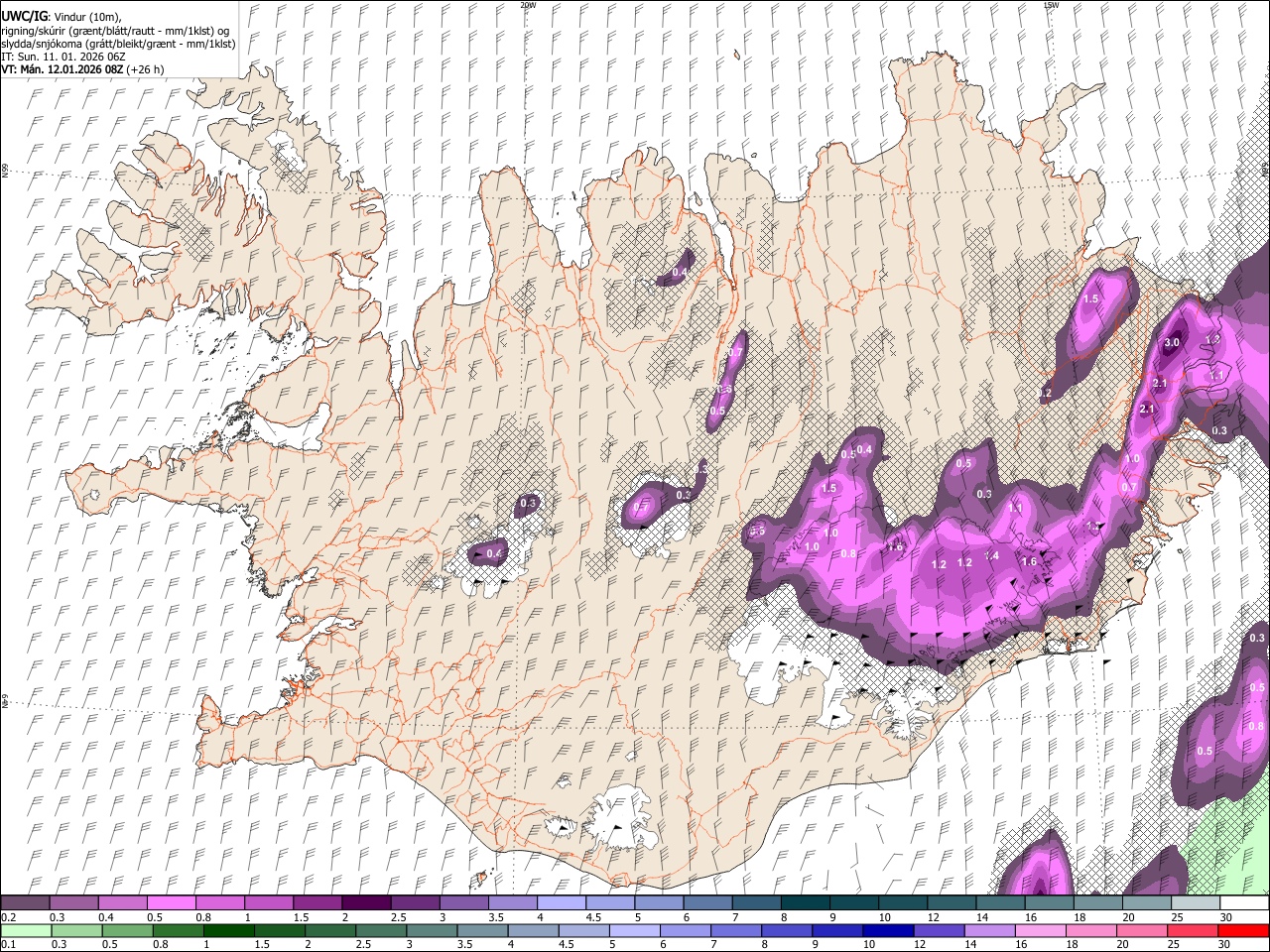This screenshot has width=1270, height=952.
Task: Pick the bright red 30 swatch in rain legend
Action: pyautogui.click(x=1242, y=931)
